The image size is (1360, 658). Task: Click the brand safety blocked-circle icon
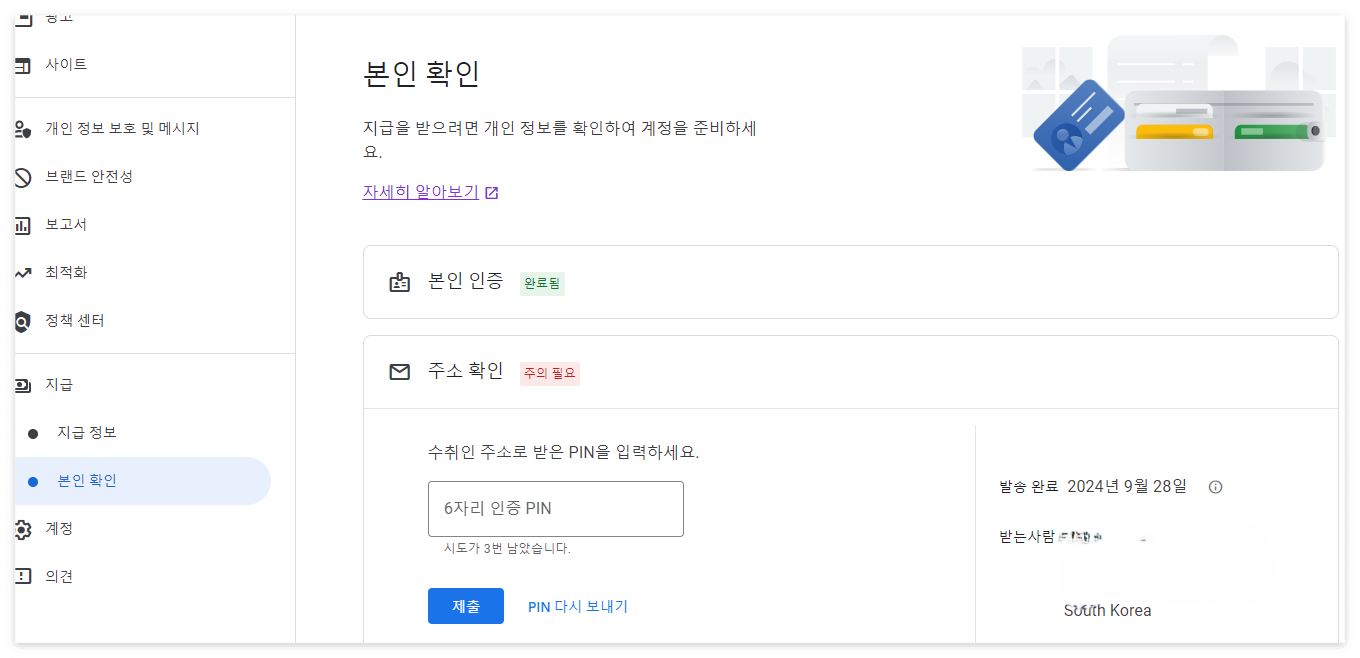click(23, 177)
